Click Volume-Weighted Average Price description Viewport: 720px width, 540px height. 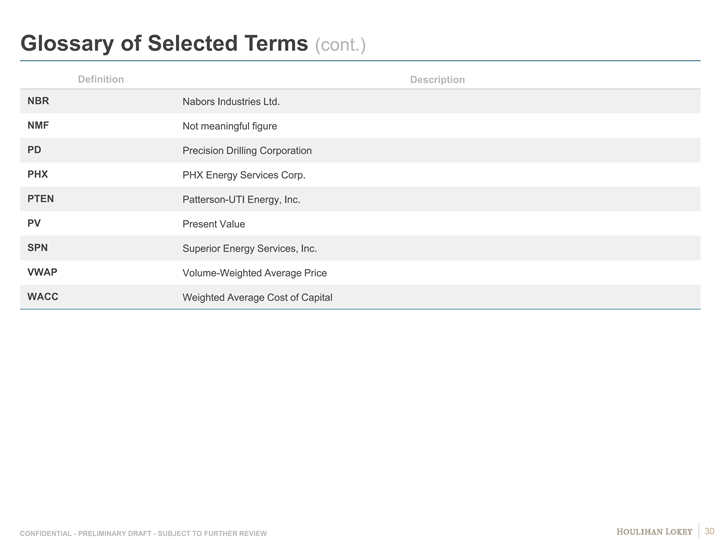point(254,273)
